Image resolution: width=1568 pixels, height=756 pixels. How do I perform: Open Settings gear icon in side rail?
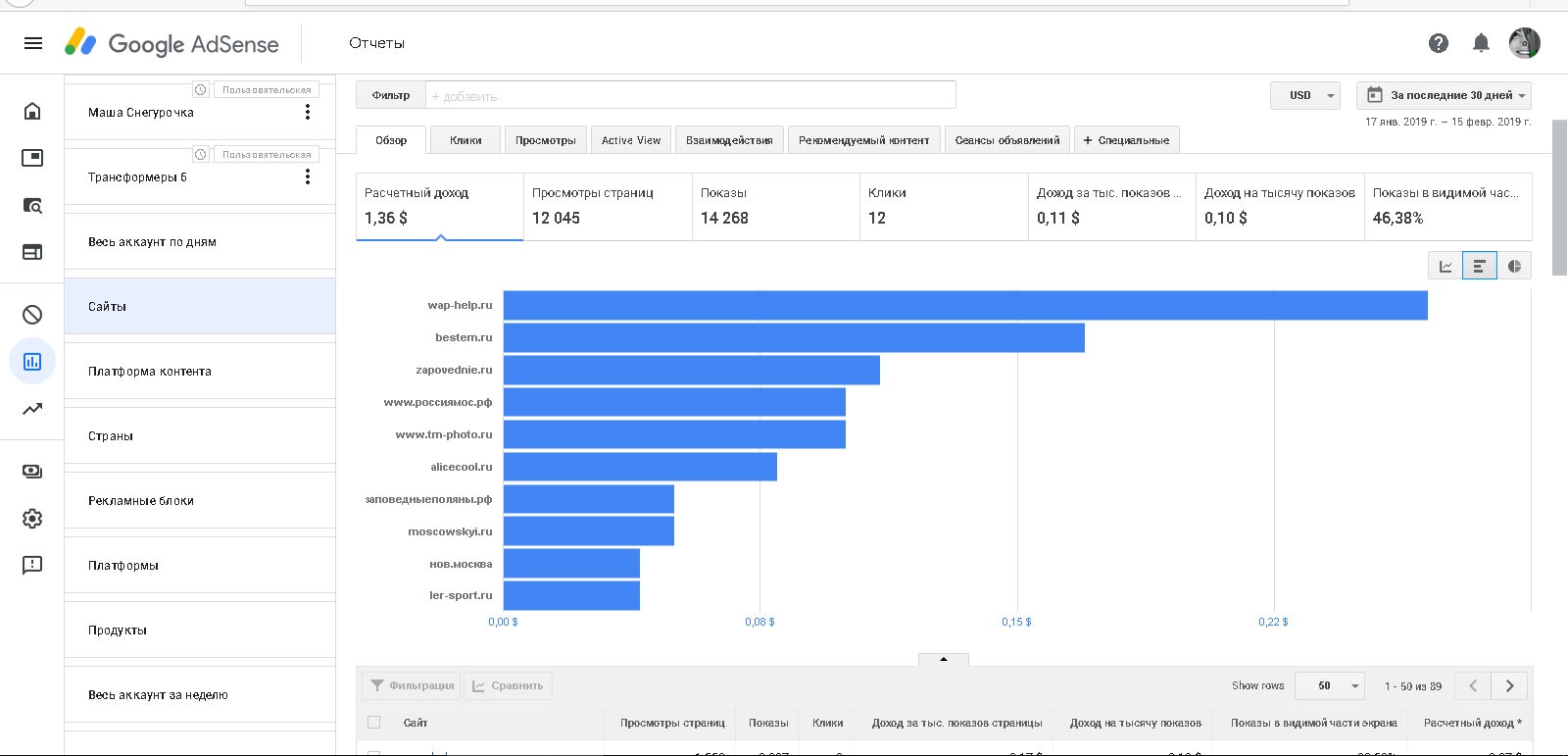point(32,519)
